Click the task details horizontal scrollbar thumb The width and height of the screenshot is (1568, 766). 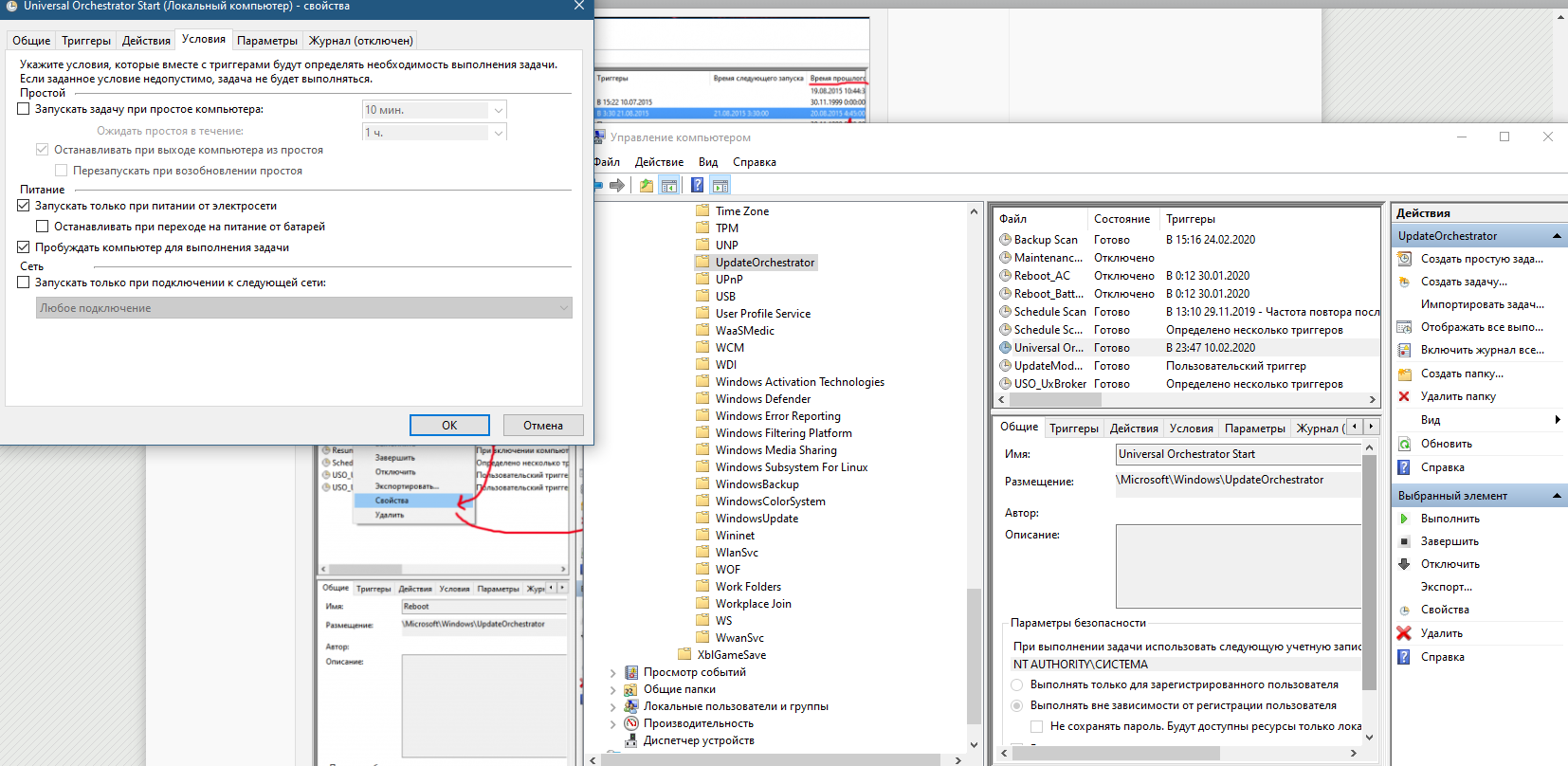click(x=1116, y=754)
